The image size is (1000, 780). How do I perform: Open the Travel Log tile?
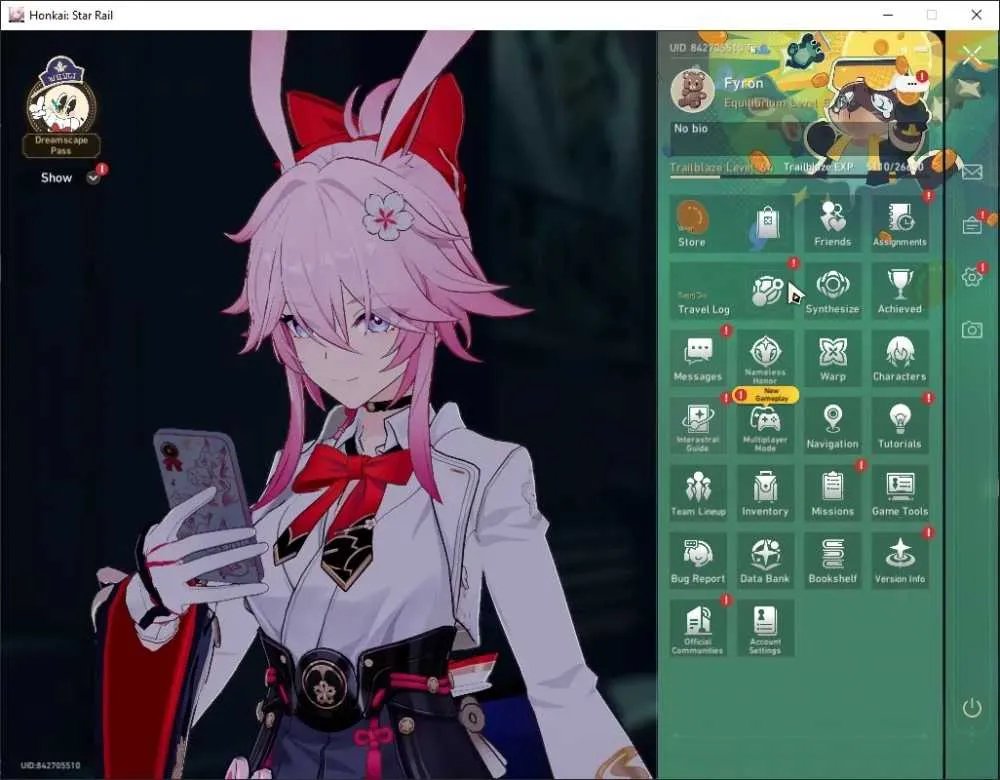732,291
